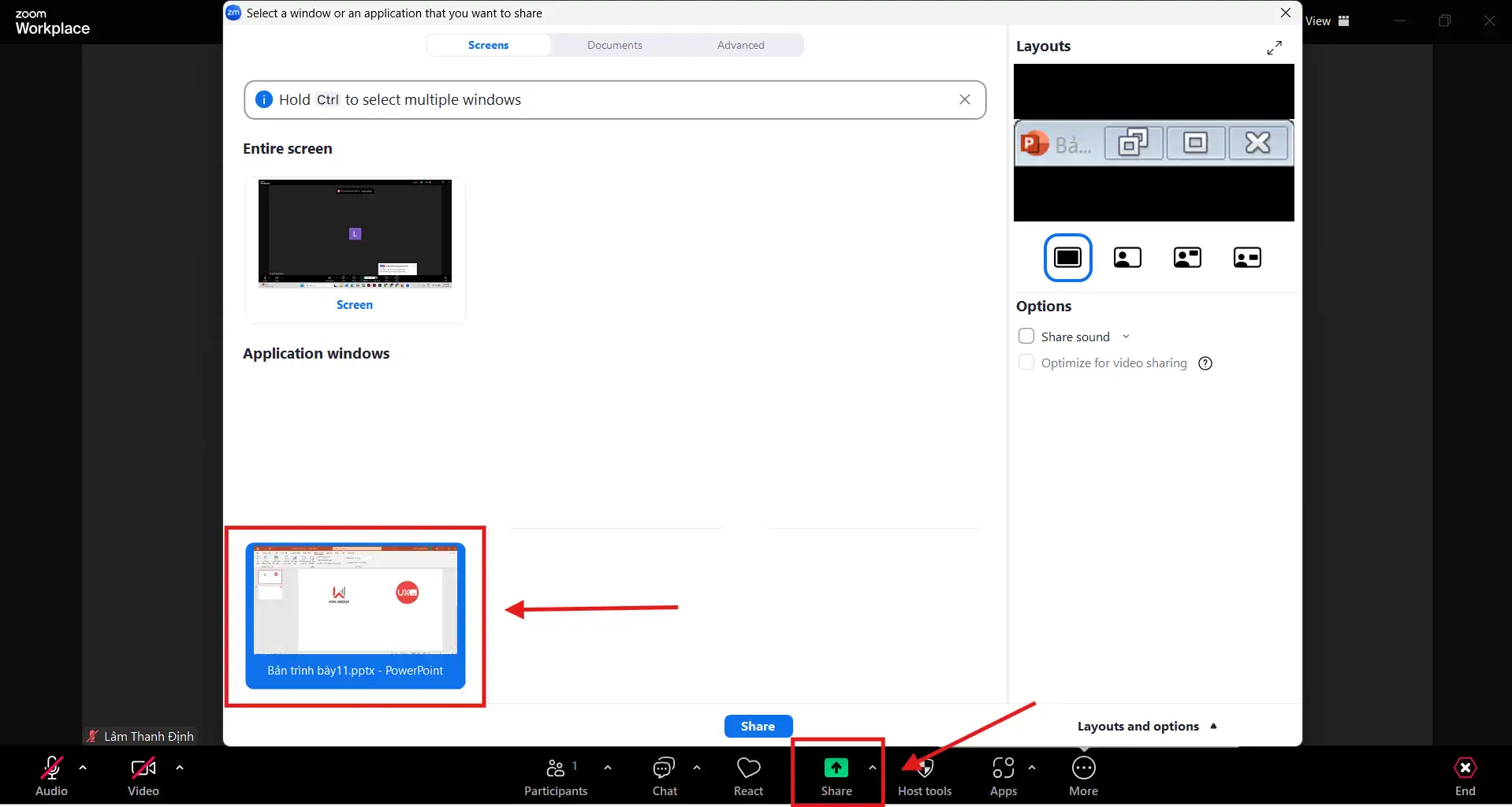Open the Participants list
1512x807 pixels.
coord(556,775)
